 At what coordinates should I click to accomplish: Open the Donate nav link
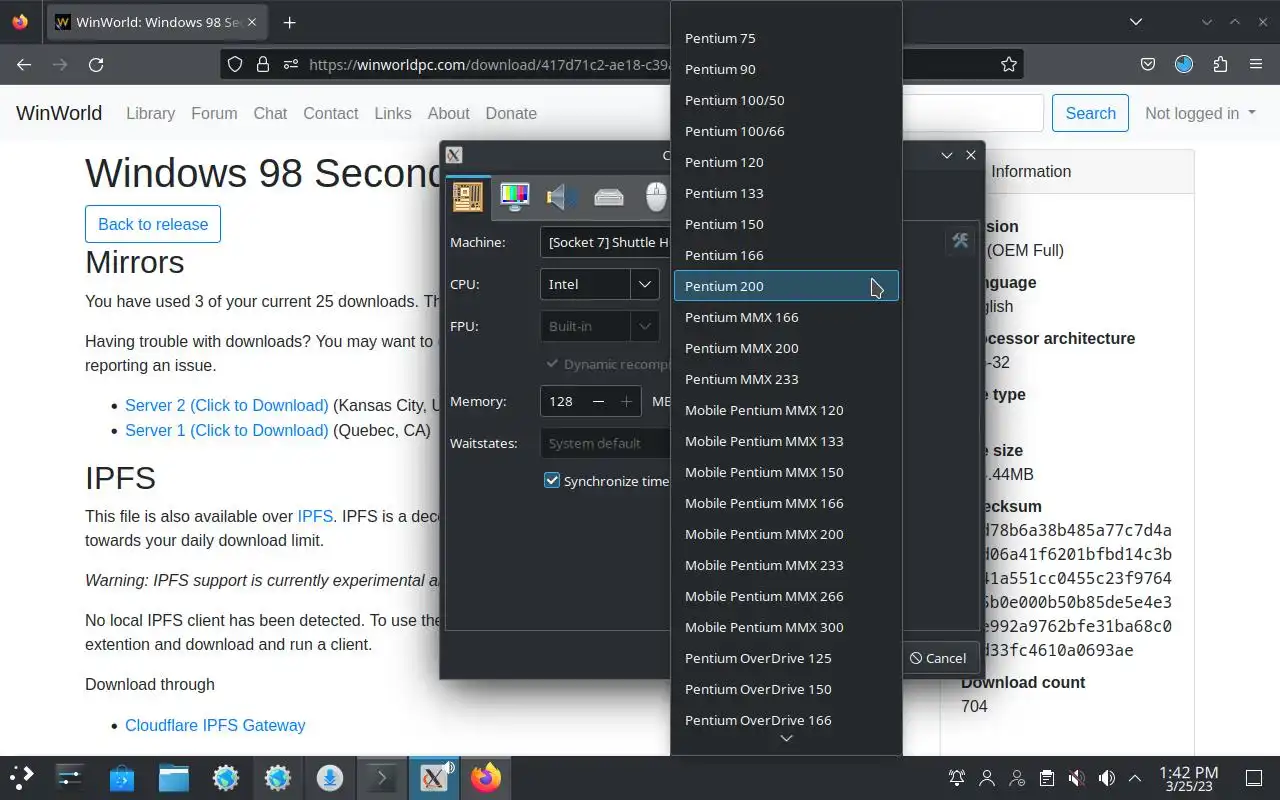511,113
